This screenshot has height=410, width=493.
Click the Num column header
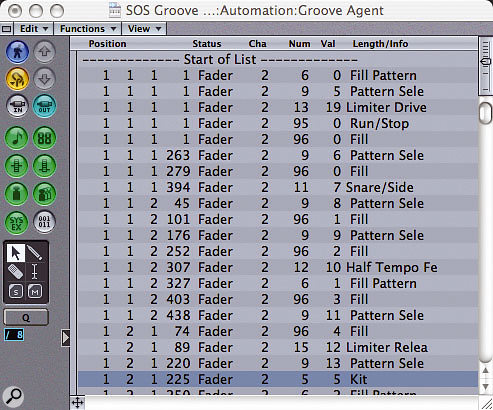pyautogui.click(x=299, y=44)
